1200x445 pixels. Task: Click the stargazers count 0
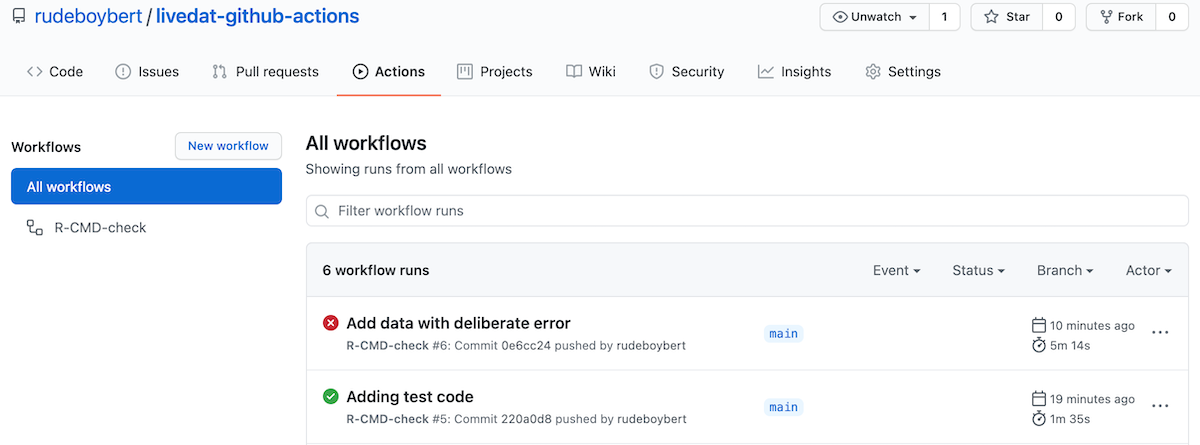[1059, 17]
